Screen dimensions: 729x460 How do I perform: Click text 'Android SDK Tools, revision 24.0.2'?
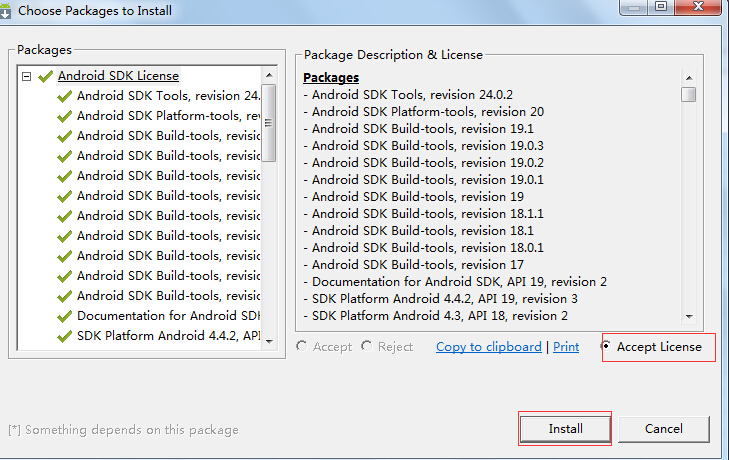point(412,95)
